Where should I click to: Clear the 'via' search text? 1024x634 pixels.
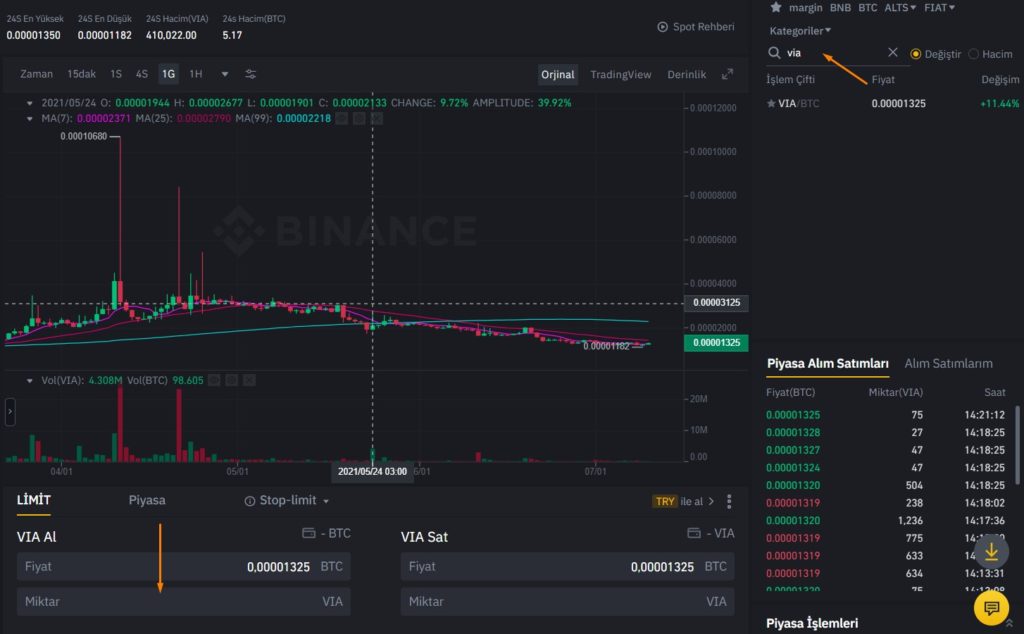coord(893,52)
